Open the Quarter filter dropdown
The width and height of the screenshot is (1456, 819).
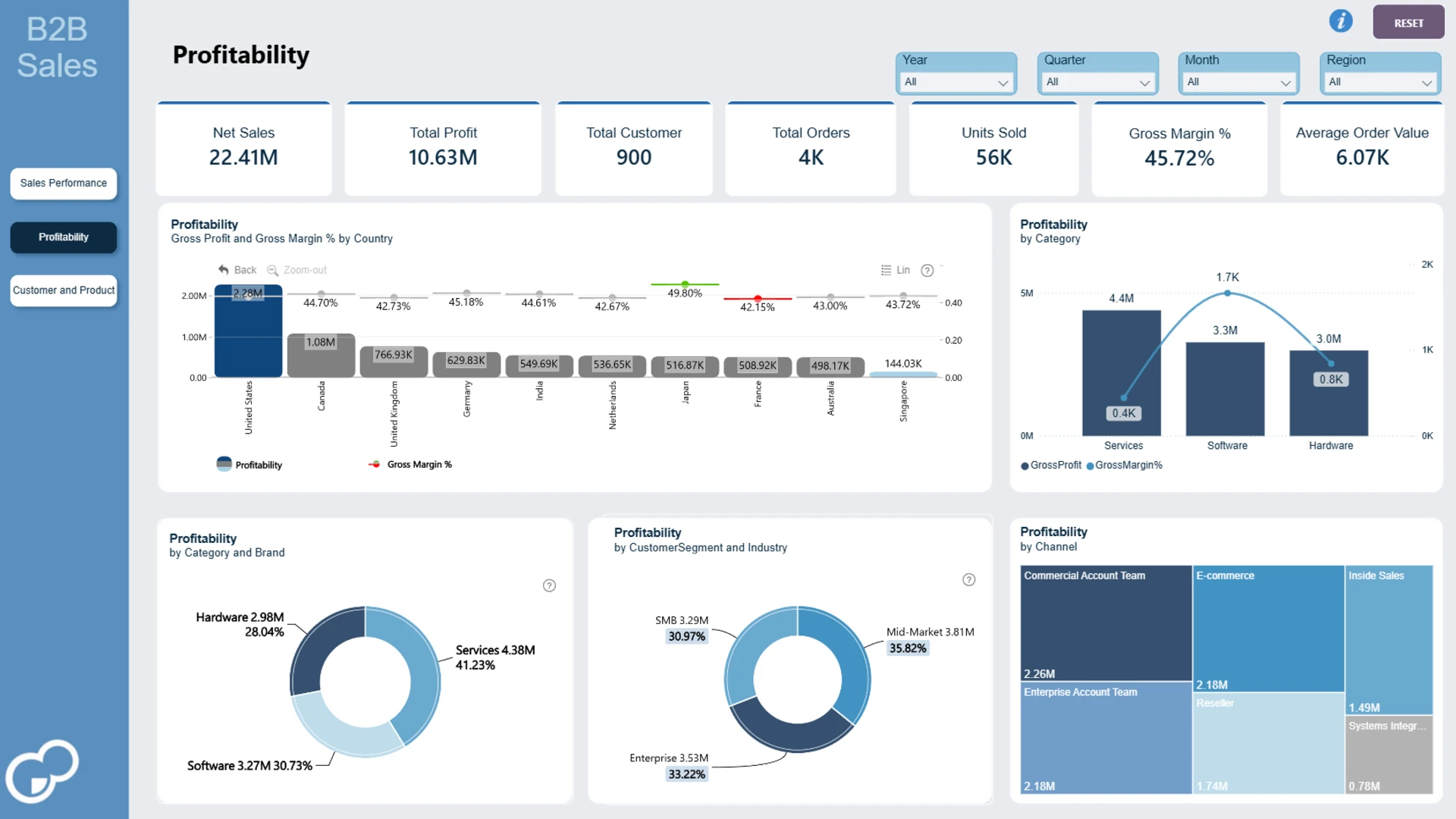[x=1097, y=82]
